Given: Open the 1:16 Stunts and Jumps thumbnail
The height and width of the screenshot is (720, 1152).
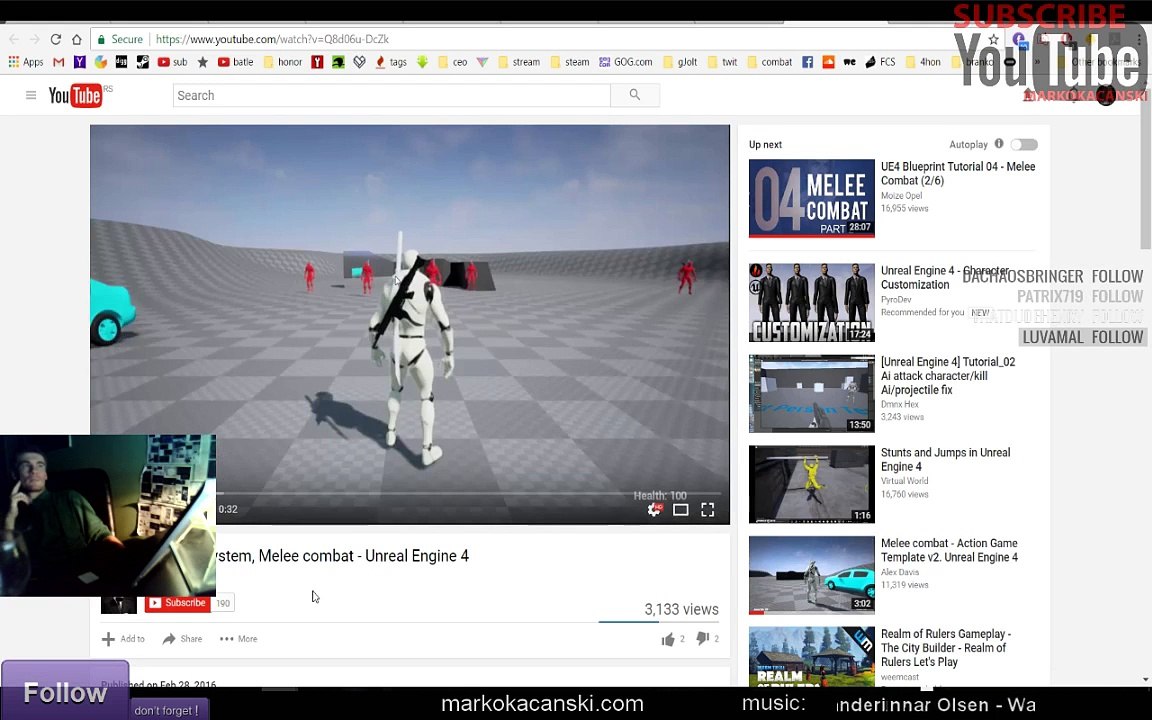Looking at the screenshot, I should [x=812, y=484].
